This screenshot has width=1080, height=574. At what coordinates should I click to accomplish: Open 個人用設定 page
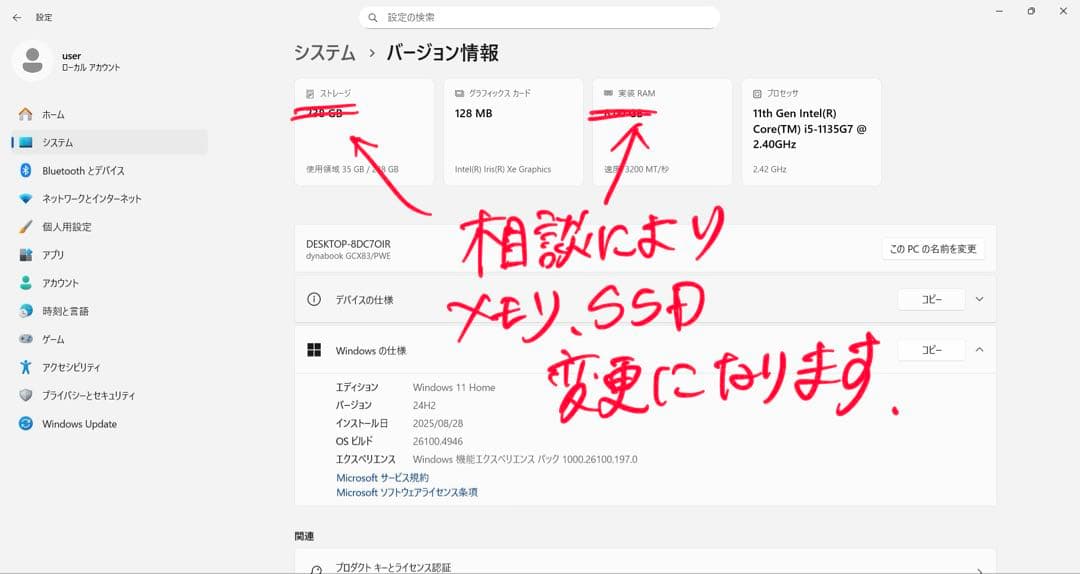pyautogui.click(x=110, y=227)
